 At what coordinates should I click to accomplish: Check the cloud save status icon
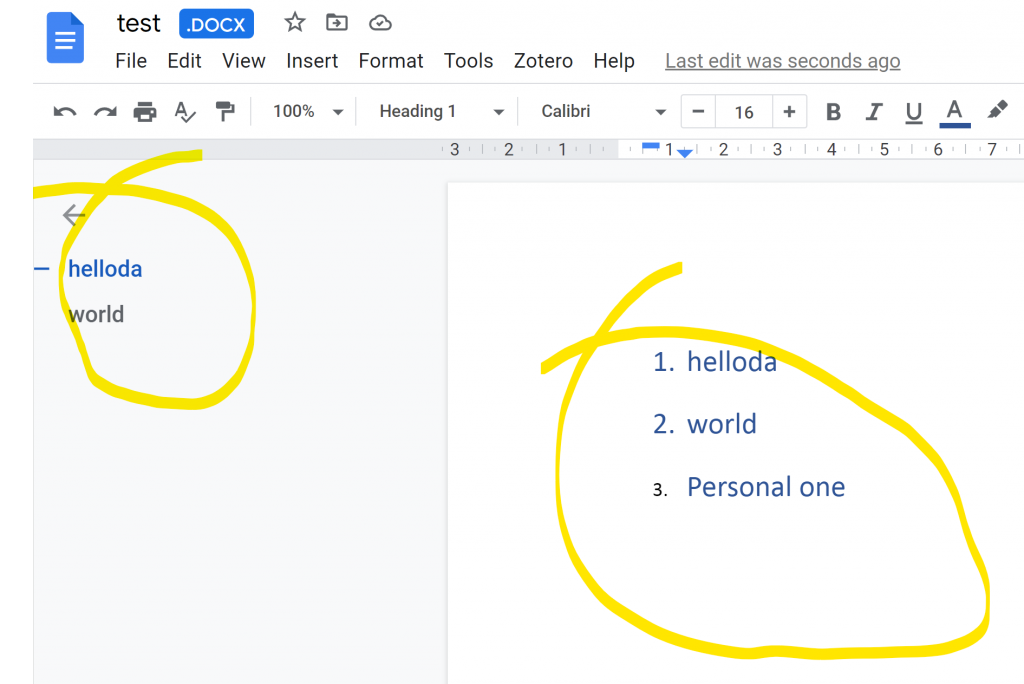(x=380, y=24)
